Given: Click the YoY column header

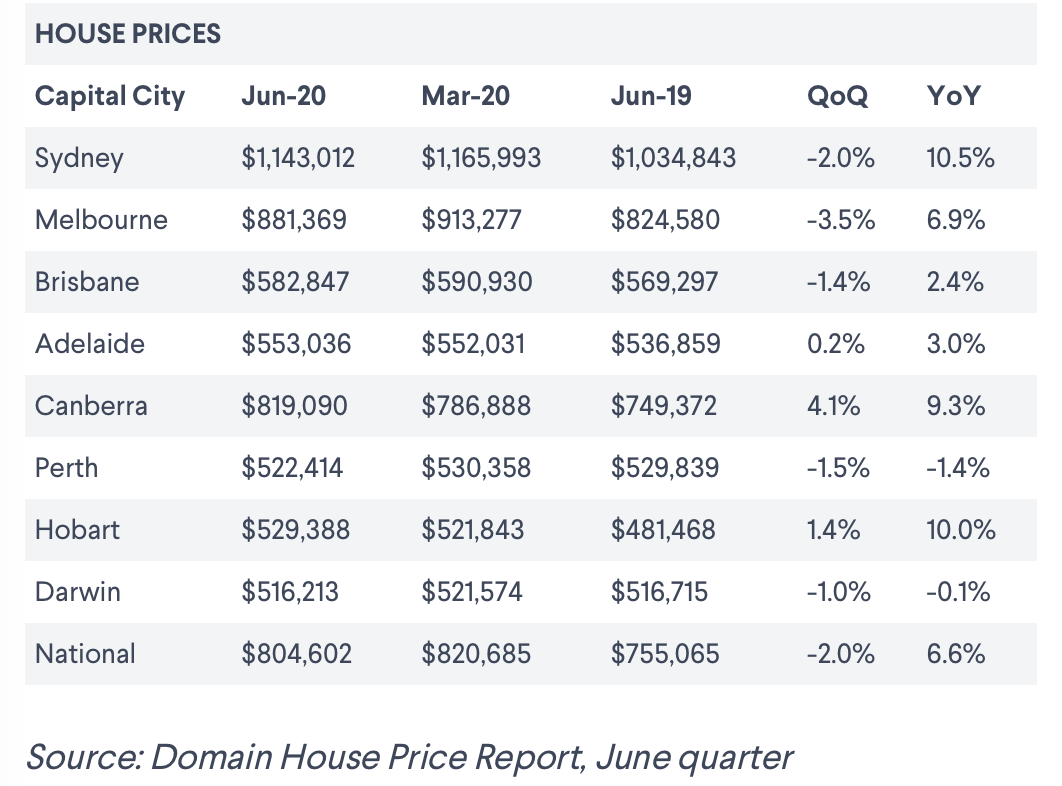Looking at the screenshot, I should [x=954, y=96].
